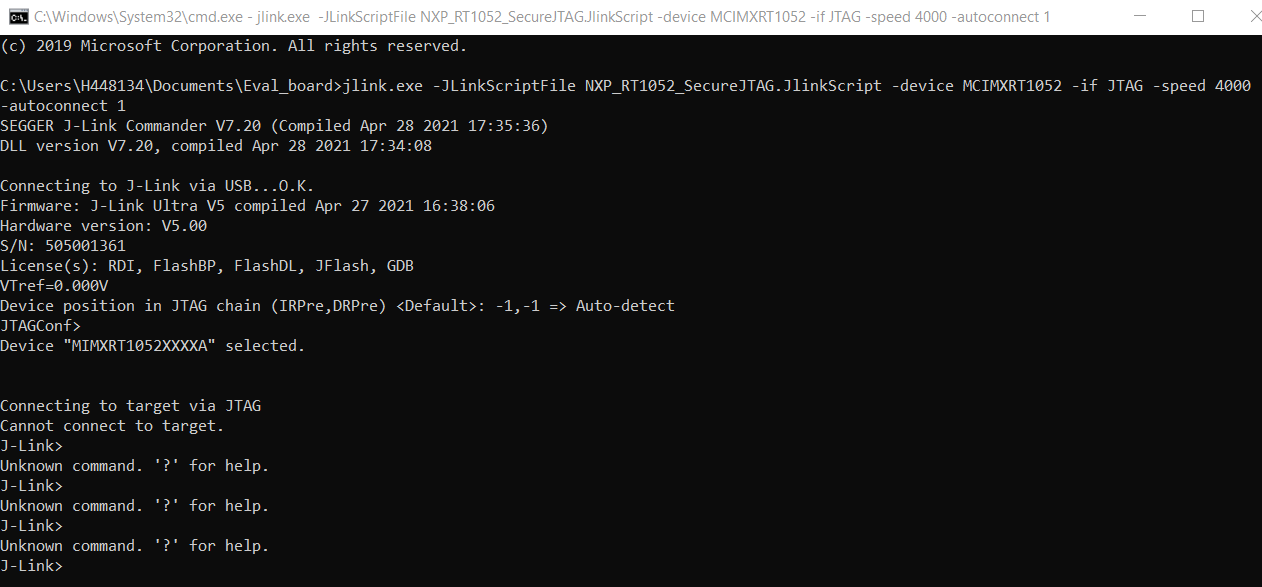Viewport: 1262px width, 587px height.
Task: Click the License(s) RDI FlashBP line
Action: (x=205, y=265)
